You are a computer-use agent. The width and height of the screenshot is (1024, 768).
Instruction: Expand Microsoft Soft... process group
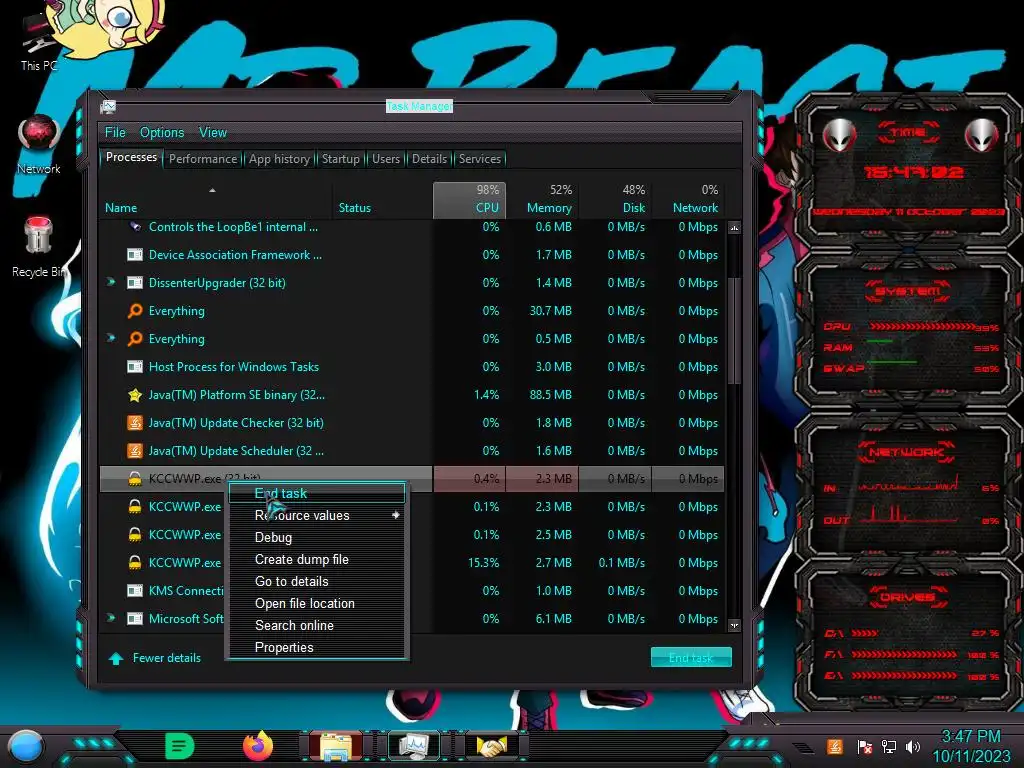point(111,618)
